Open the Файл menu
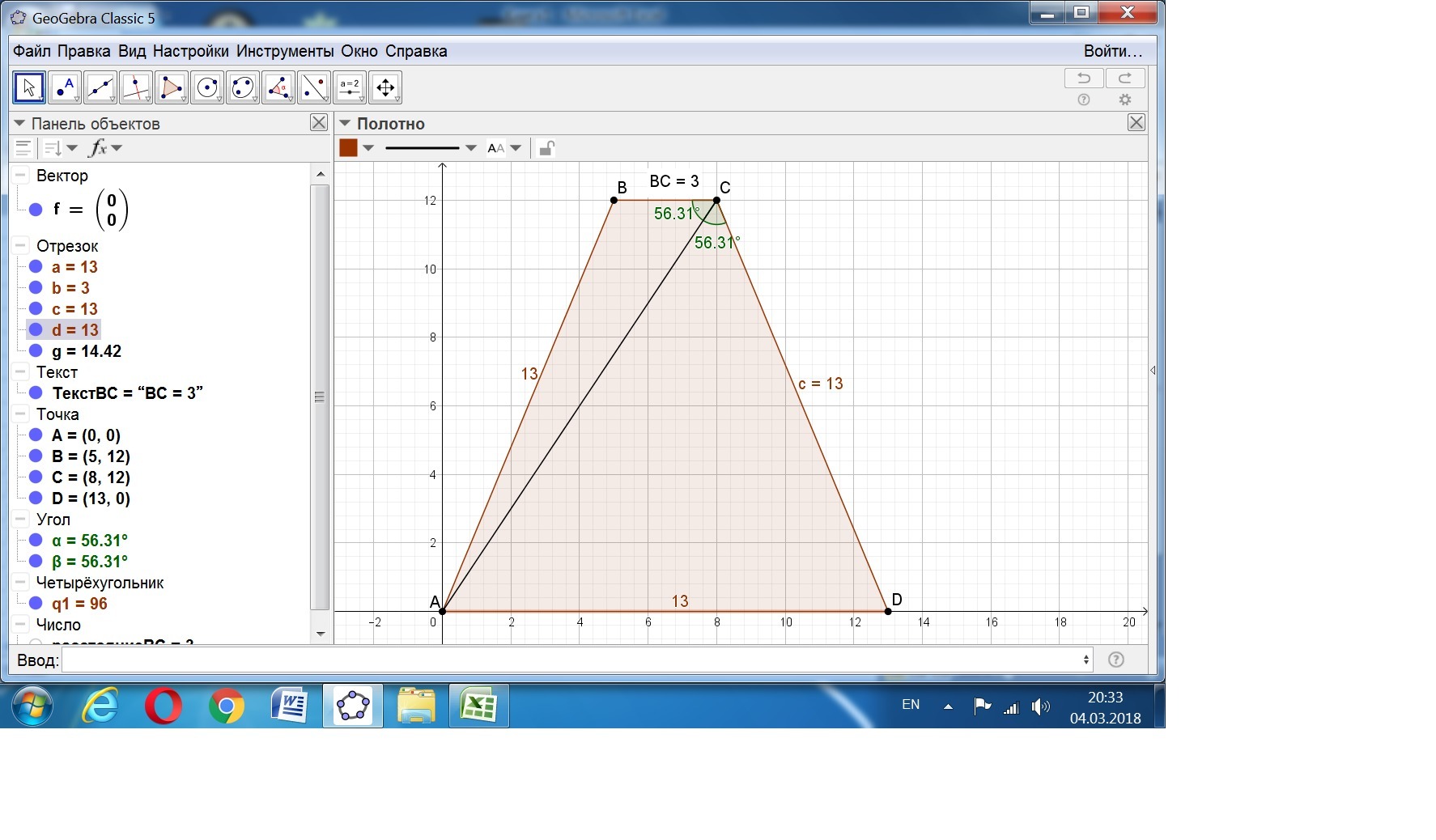 pyautogui.click(x=32, y=51)
